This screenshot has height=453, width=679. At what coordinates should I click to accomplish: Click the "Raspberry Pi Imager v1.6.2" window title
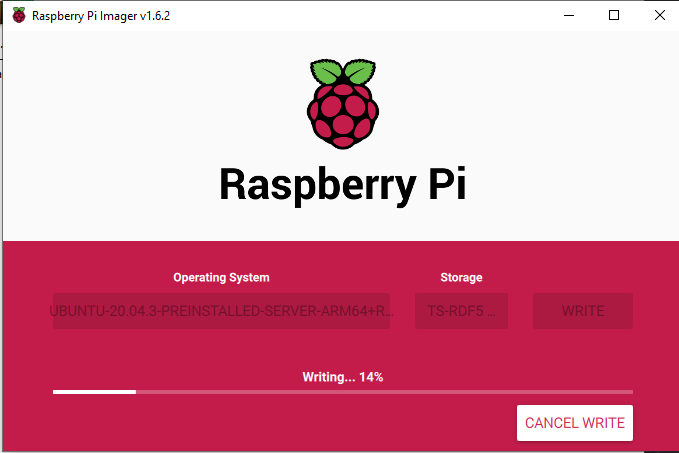pyautogui.click(x=101, y=16)
